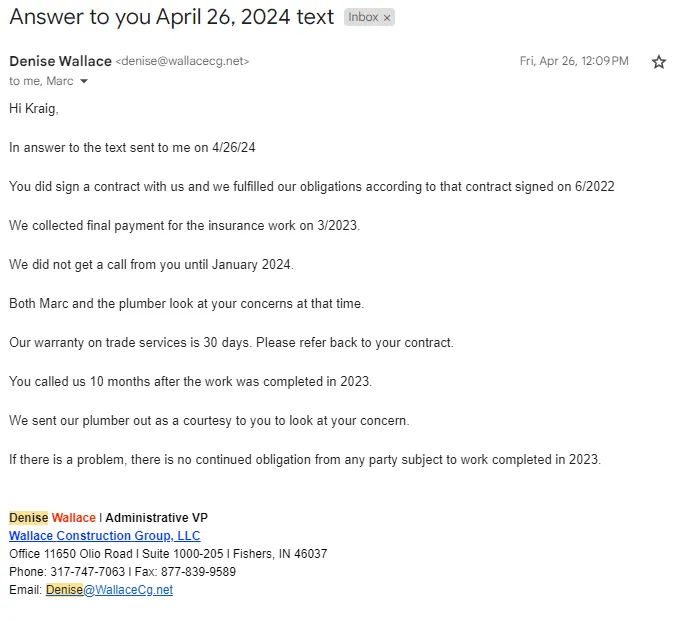684x621 pixels.
Task: Click the "Administrative VP" title text
Action: tap(156, 518)
